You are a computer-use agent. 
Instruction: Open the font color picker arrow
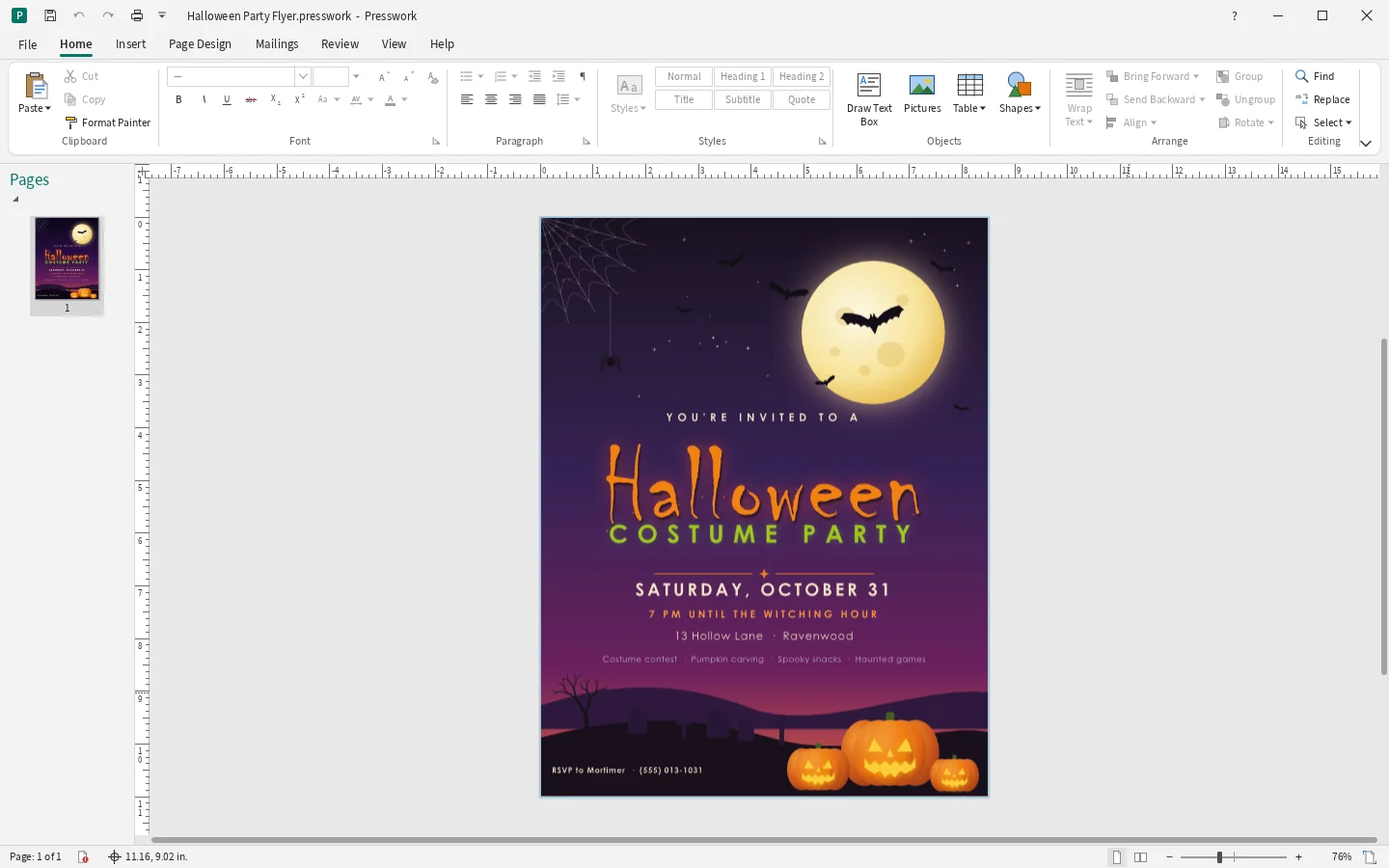pos(405,99)
